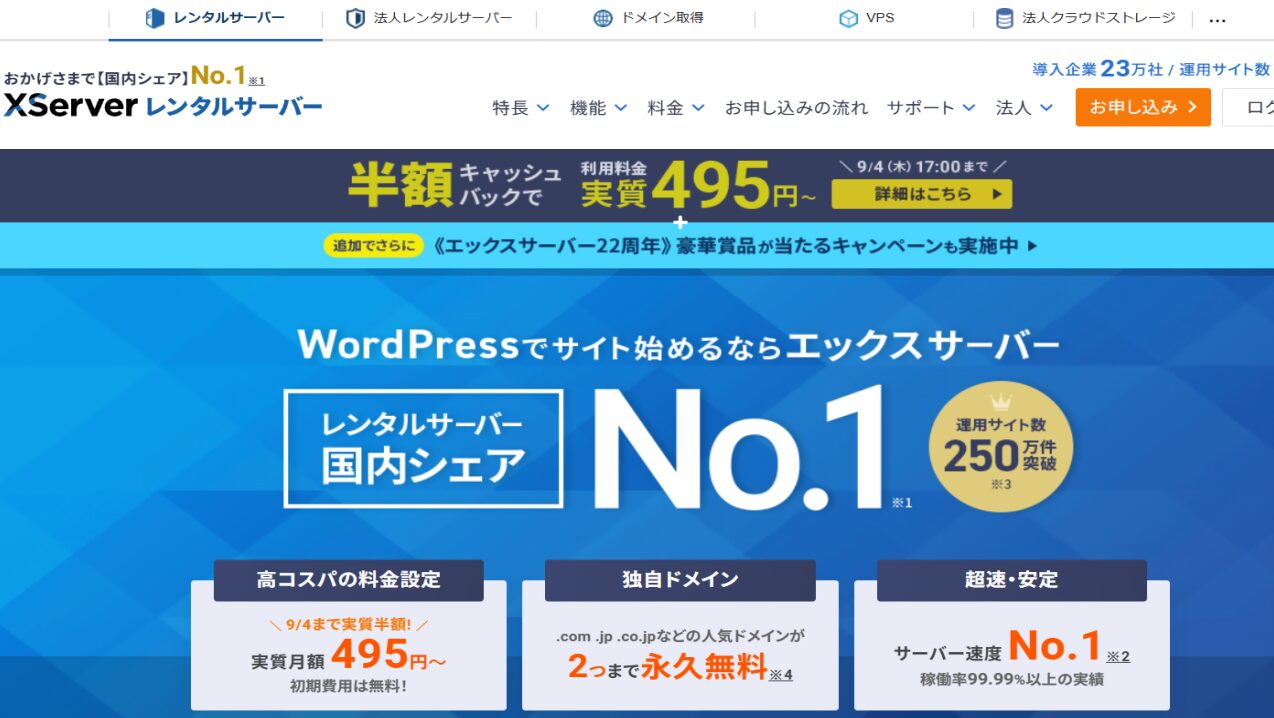Click the shield icon beside 法人レンタルサーバー
The height and width of the screenshot is (718, 1274).
[355, 18]
